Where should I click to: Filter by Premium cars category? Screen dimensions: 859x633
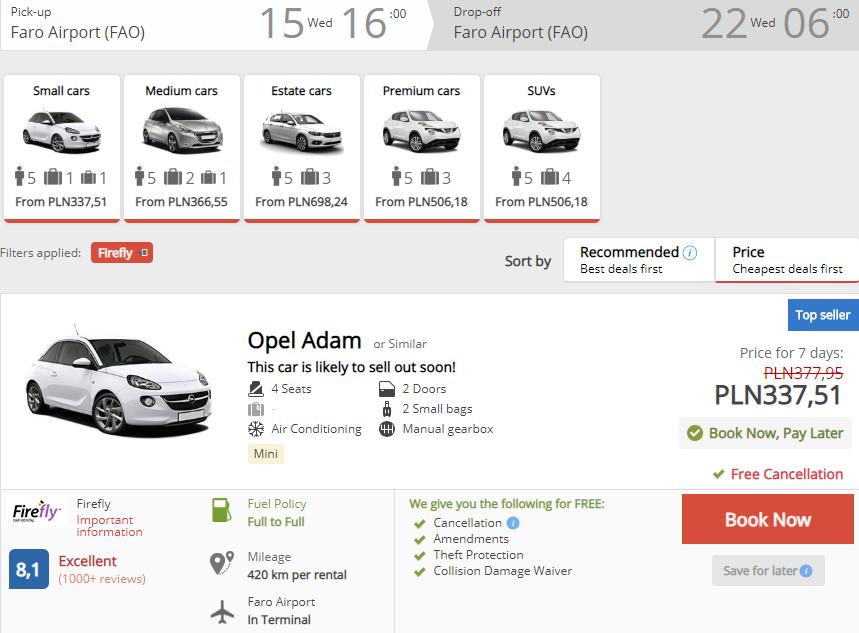(x=421, y=147)
